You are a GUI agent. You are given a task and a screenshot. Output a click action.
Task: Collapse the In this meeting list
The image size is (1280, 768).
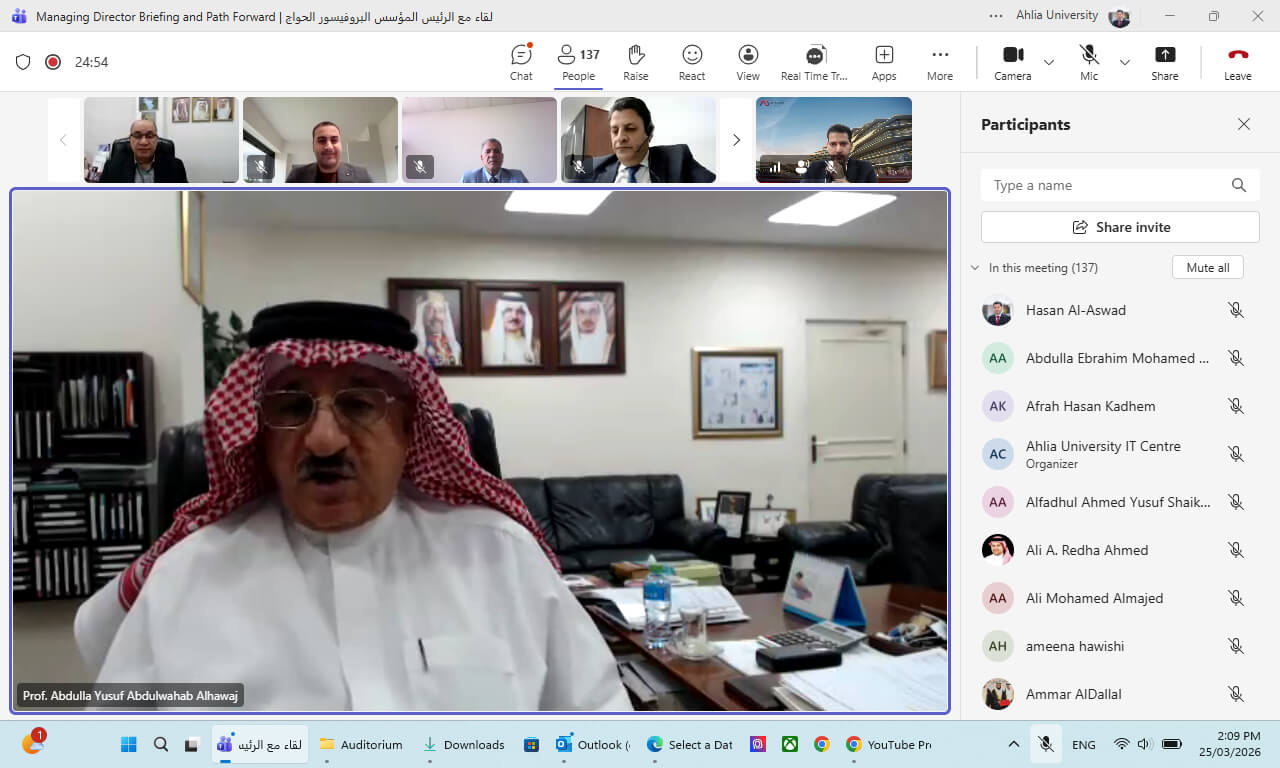(x=975, y=268)
